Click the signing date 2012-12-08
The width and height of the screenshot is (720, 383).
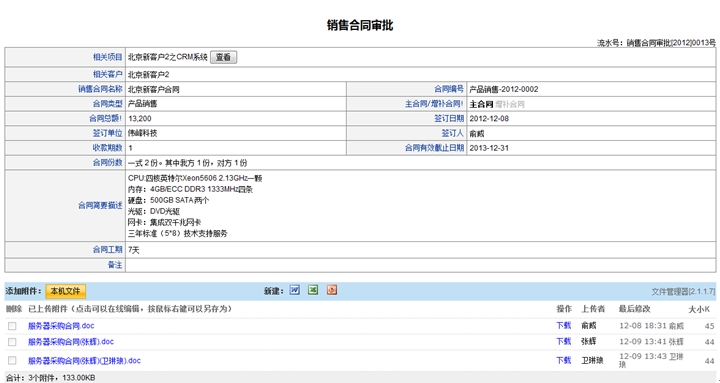click(x=489, y=119)
